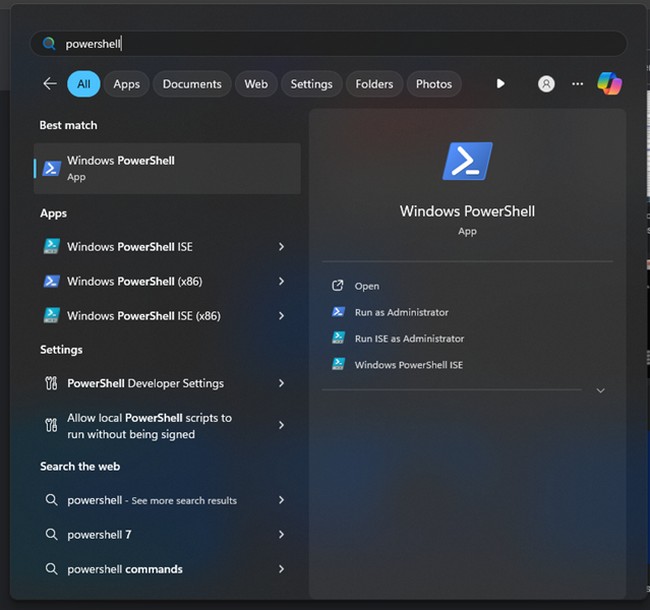The width and height of the screenshot is (650, 610).
Task: Expand the powershell commands suggestion chevron
Action: 281,569
